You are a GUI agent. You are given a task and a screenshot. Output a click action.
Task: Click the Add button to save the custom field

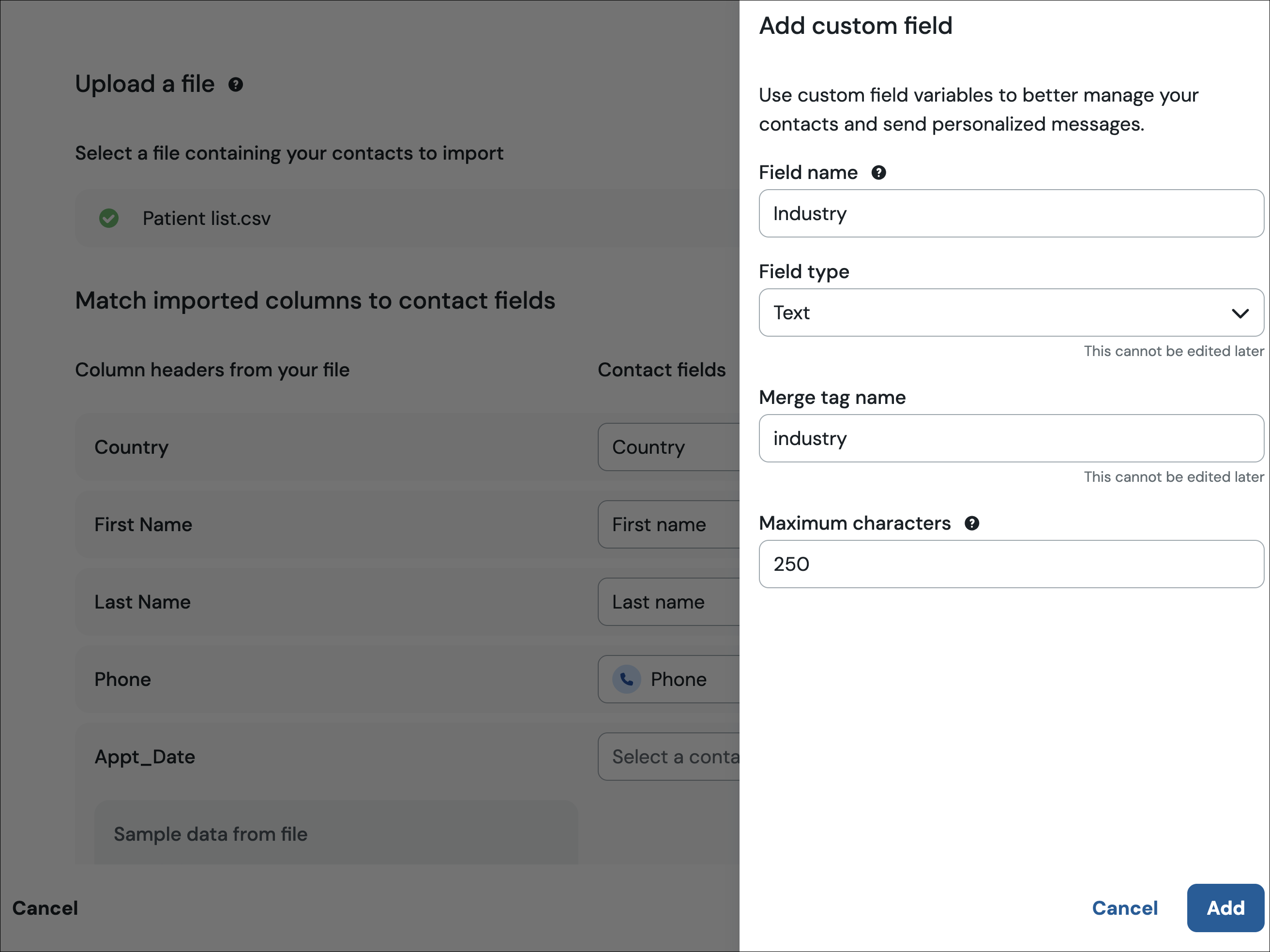1225,908
